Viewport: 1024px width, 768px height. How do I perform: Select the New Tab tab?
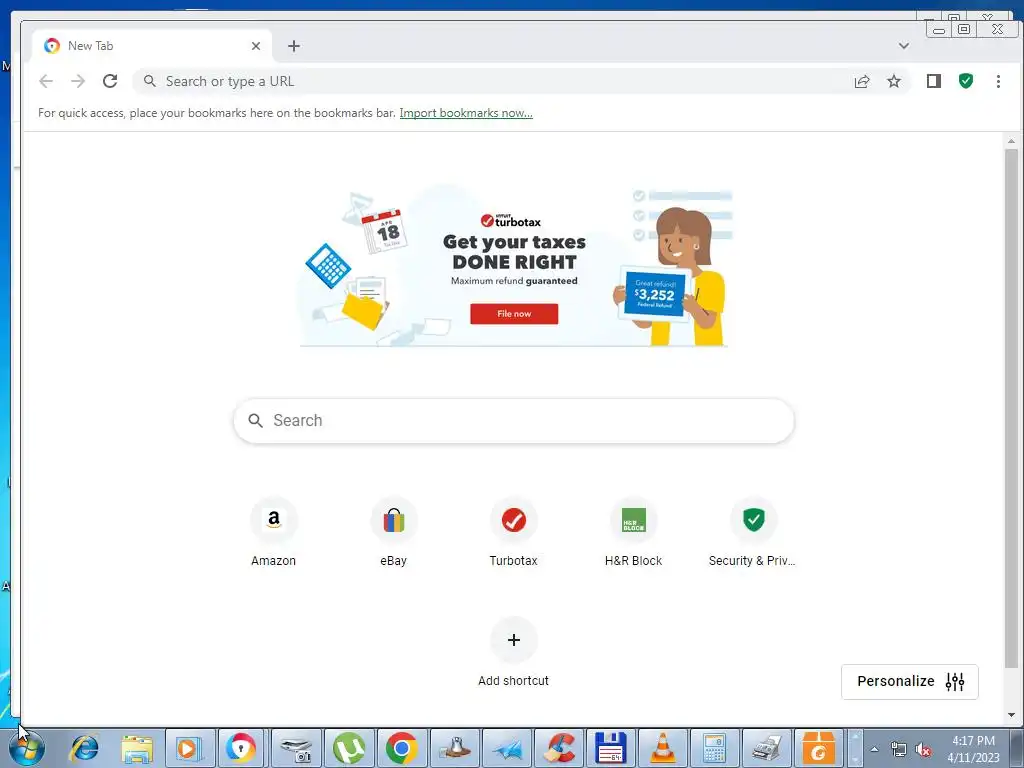(x=152, y=46)
